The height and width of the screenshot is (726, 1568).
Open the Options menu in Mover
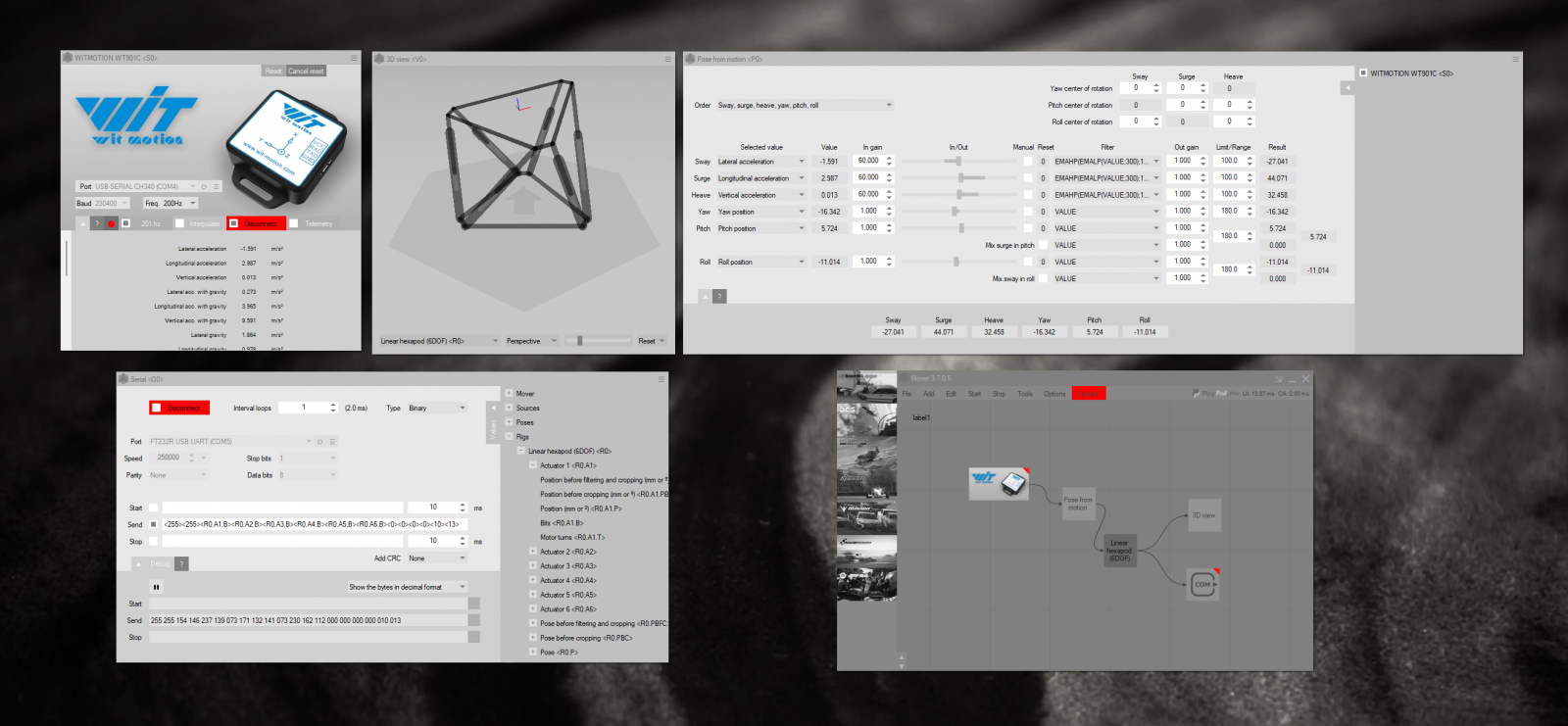[x=1053, y=394]
